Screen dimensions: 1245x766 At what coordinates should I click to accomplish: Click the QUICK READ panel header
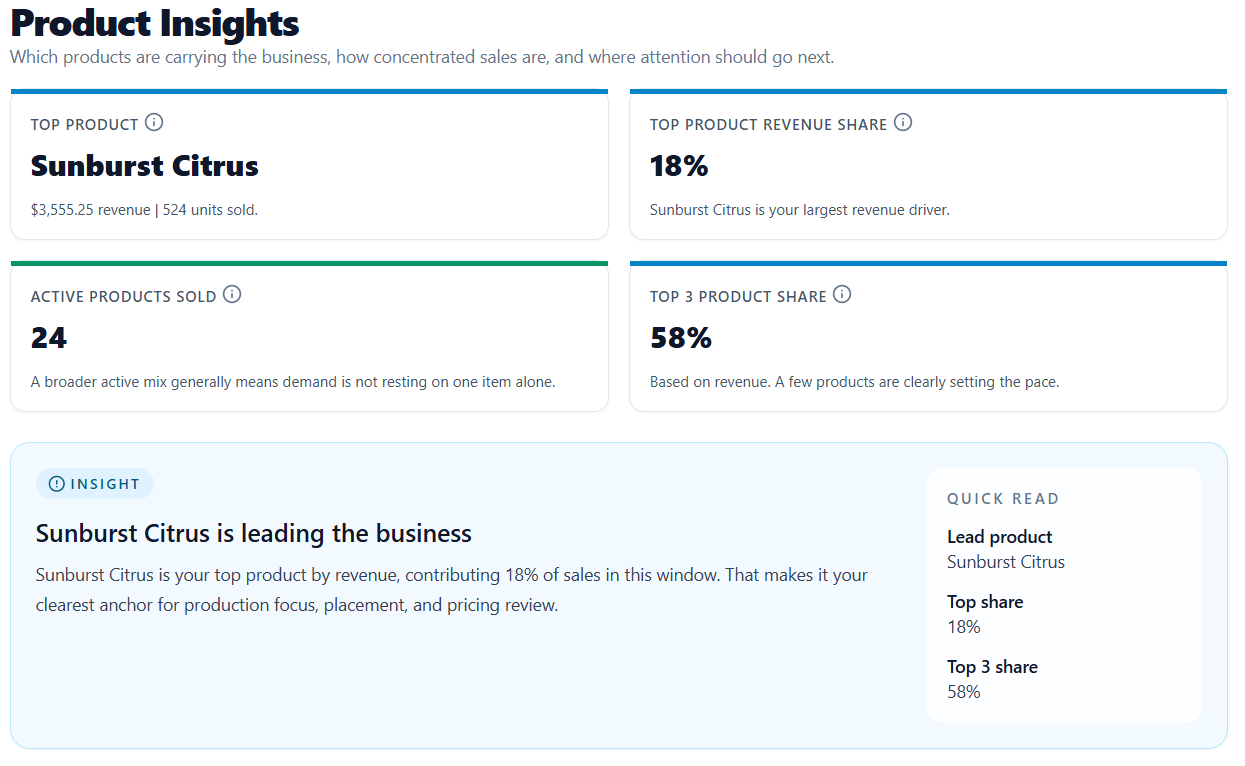(x=1003, y=498)
